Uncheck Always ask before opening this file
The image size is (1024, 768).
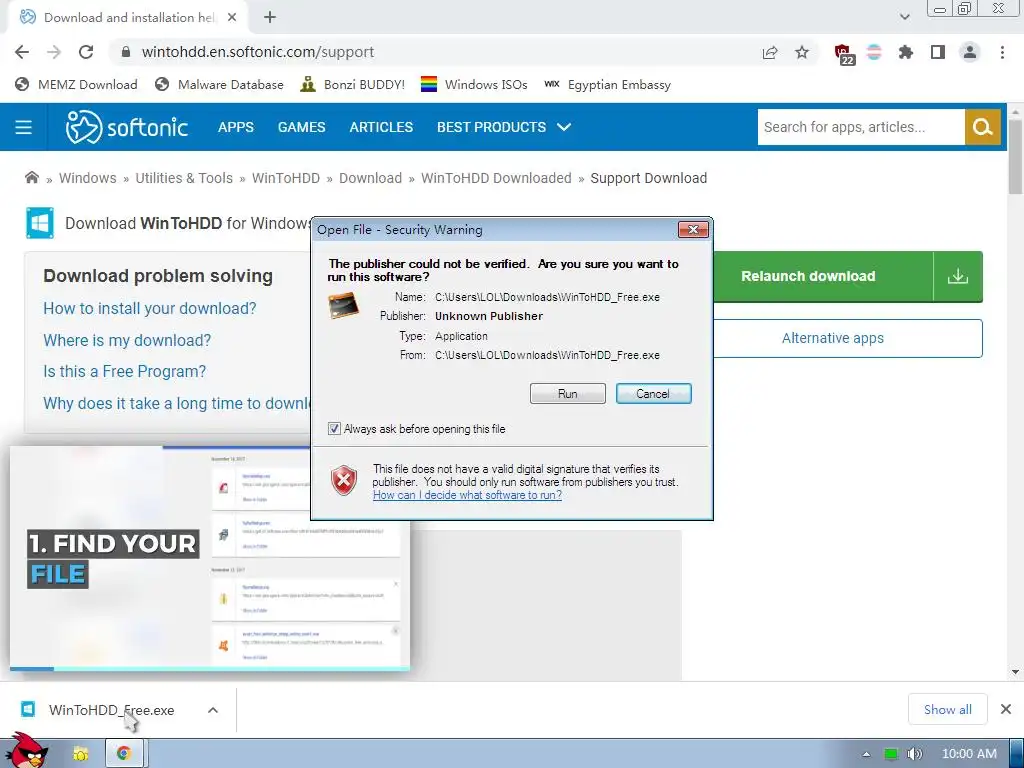click(x=334, y=429)
